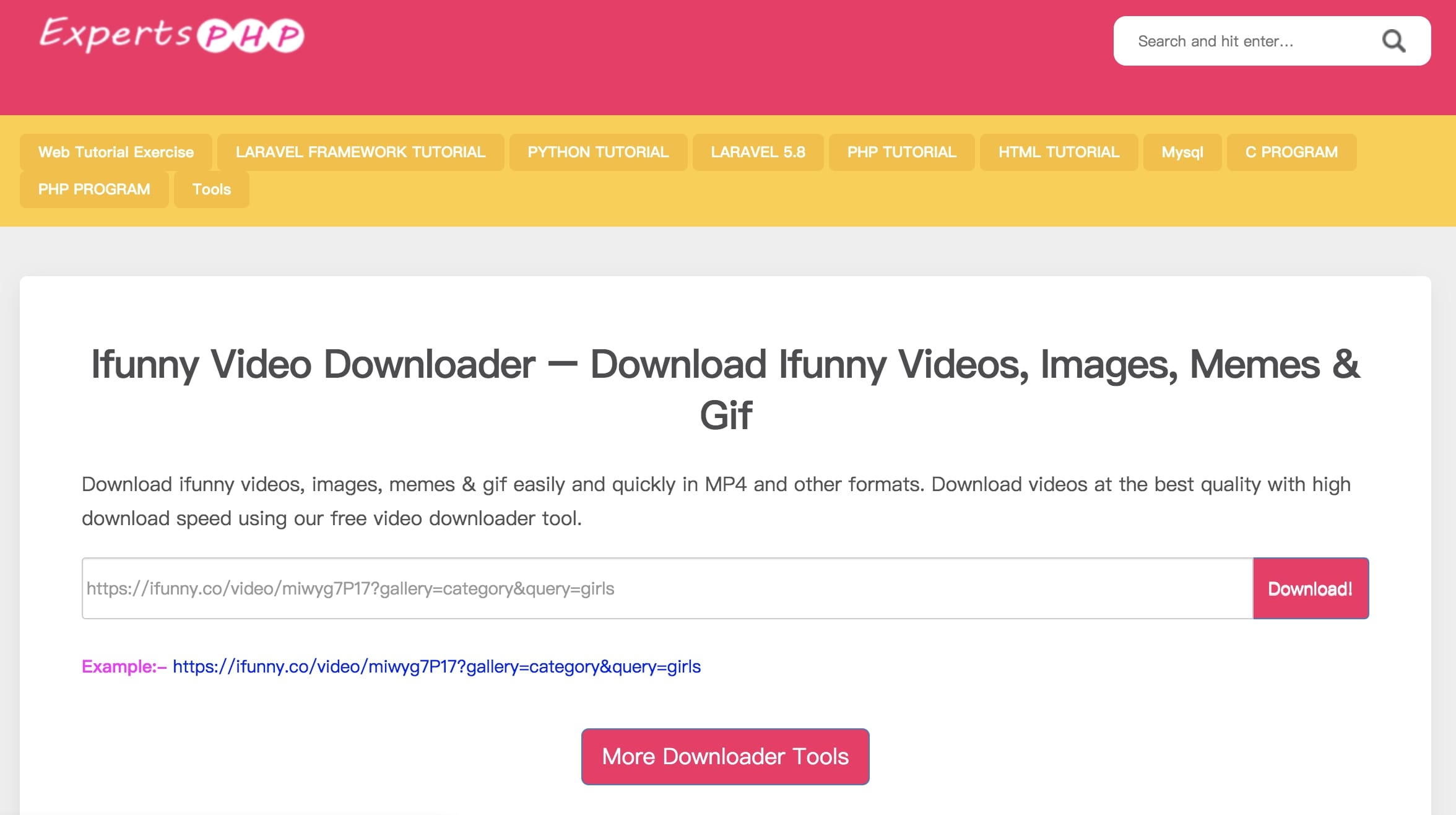Click the More Downloader Tools button
This screenshot has height=815, width=1456.
coord(725,756)
